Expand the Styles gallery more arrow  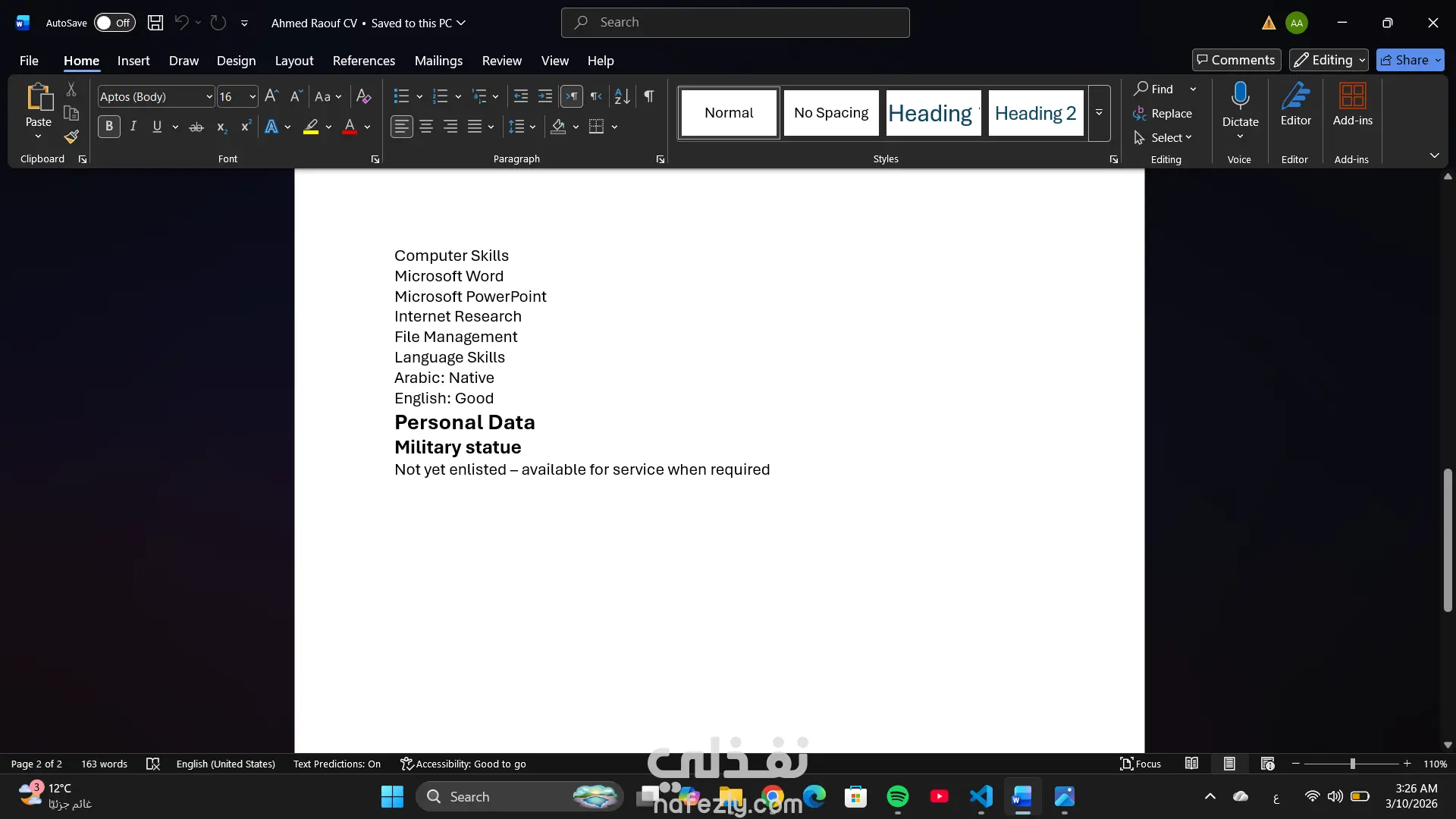1099,113
